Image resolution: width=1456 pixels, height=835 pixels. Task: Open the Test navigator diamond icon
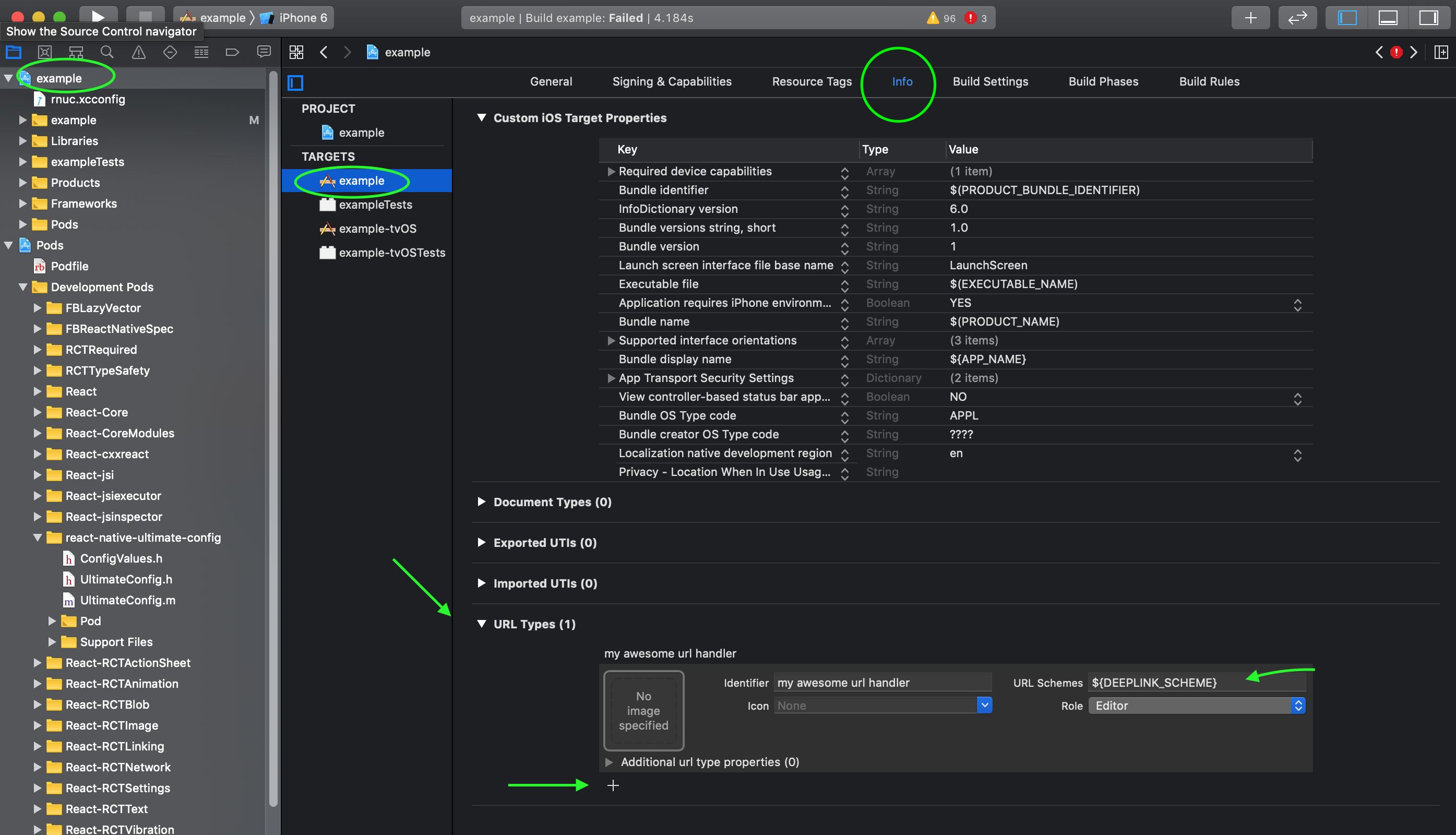click(x=170, y=52)
